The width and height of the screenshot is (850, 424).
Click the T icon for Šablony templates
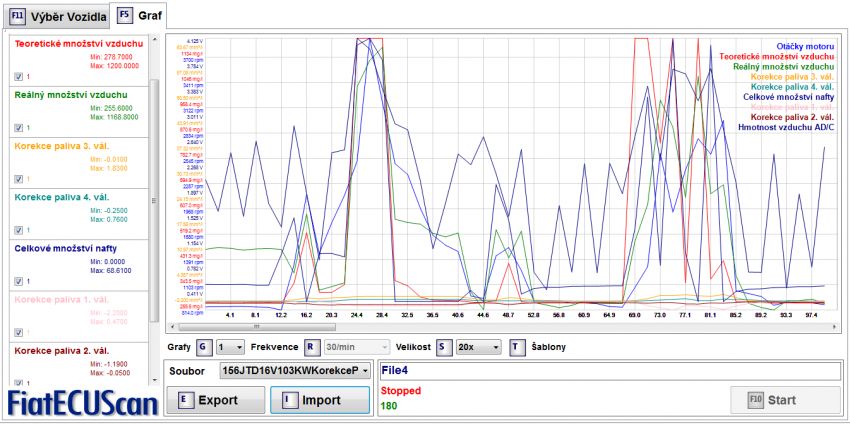[517, 346]
